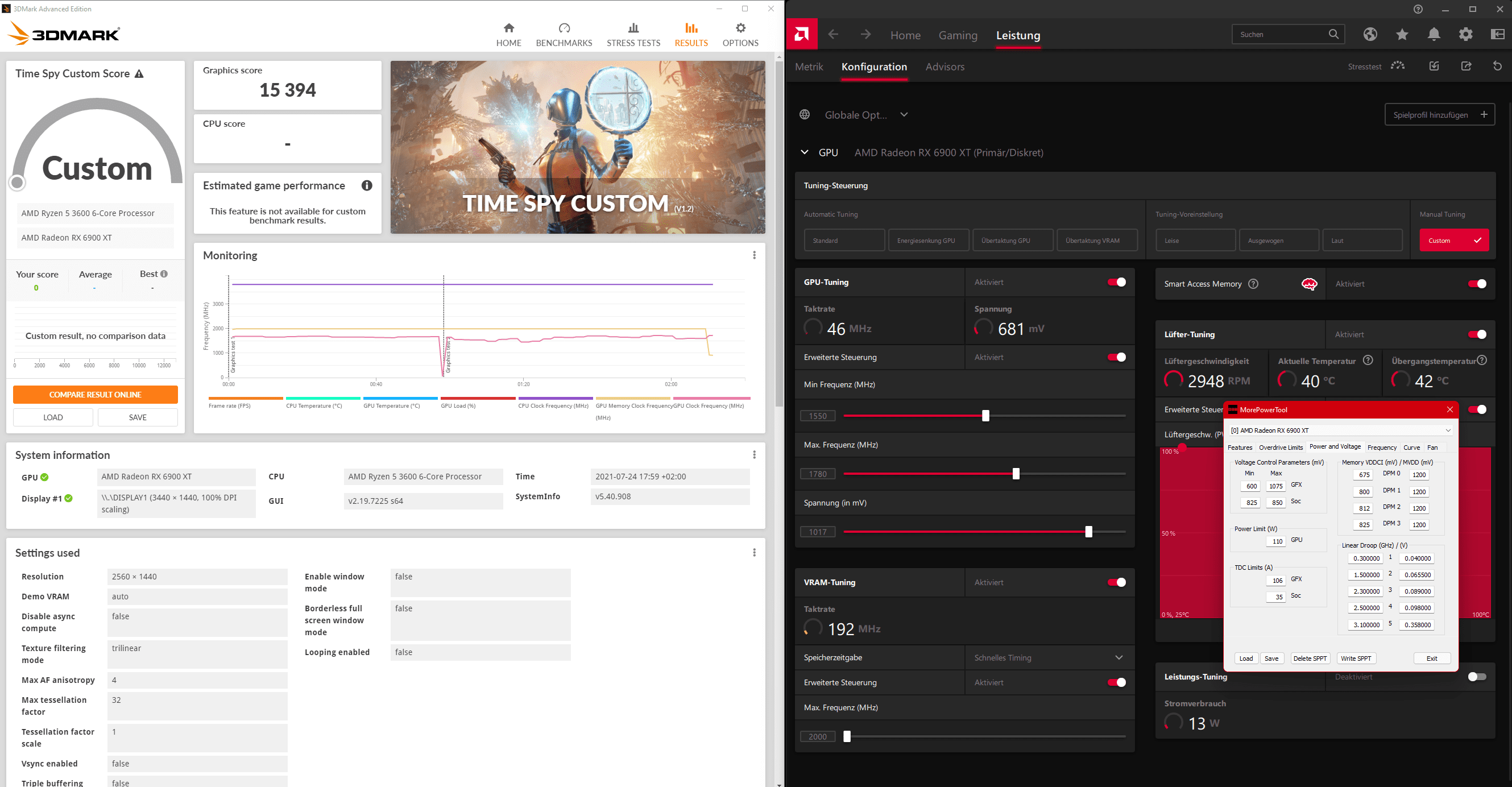Toggle VRAM-Tuning switch
This screenshot has height=787, width=1512.
pyautogui.click(x=1116, y=582)
